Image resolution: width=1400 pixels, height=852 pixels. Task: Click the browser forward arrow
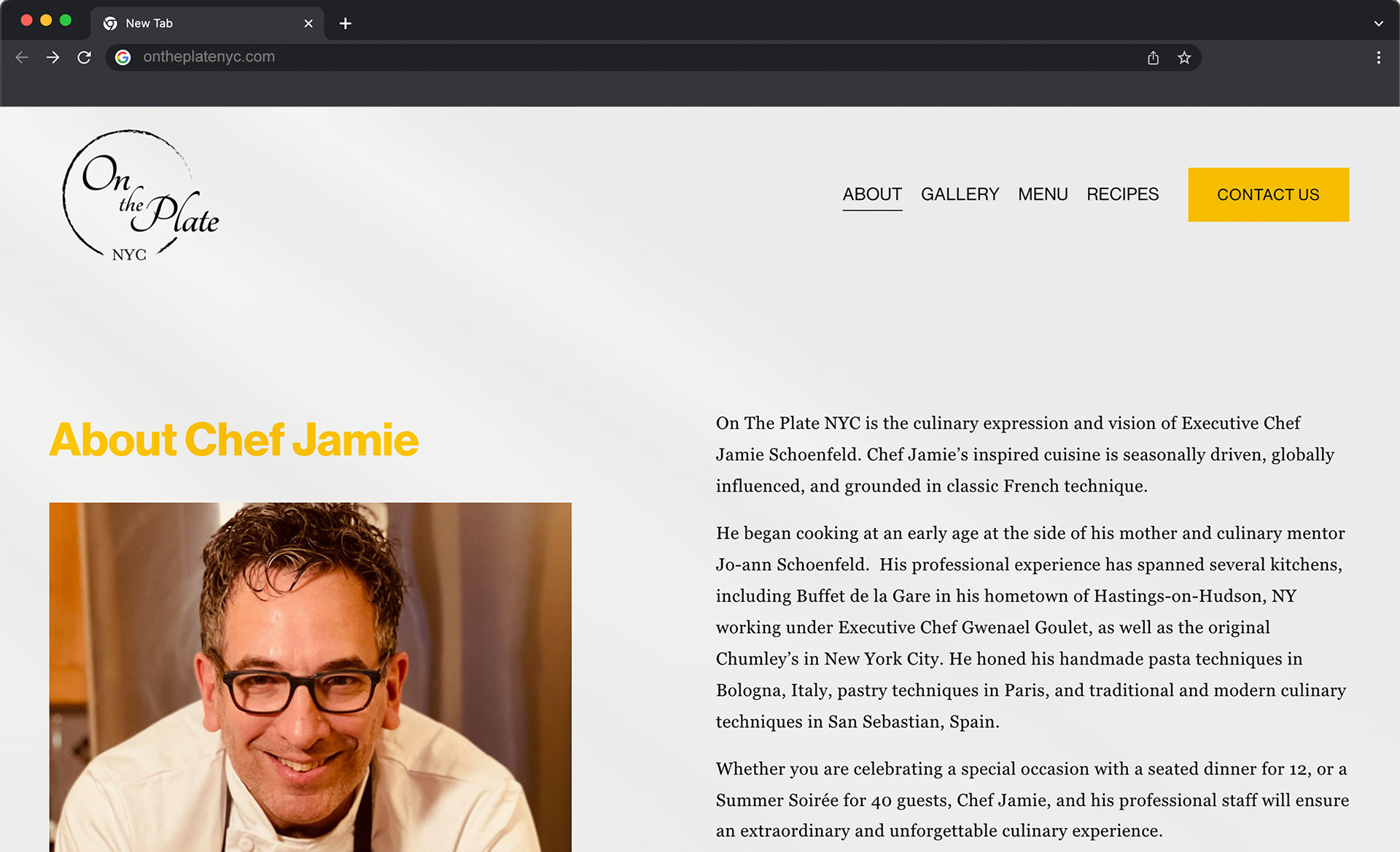[52, 58]
